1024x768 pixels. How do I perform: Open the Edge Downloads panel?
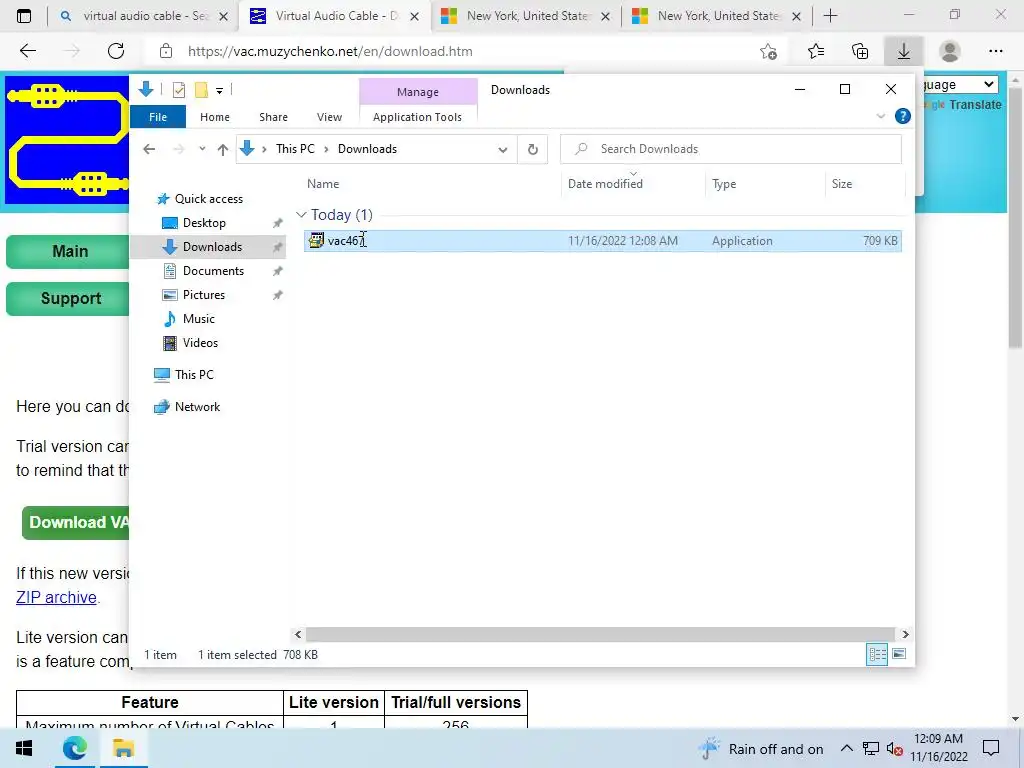pyautogui.click(x=904, y=51)
